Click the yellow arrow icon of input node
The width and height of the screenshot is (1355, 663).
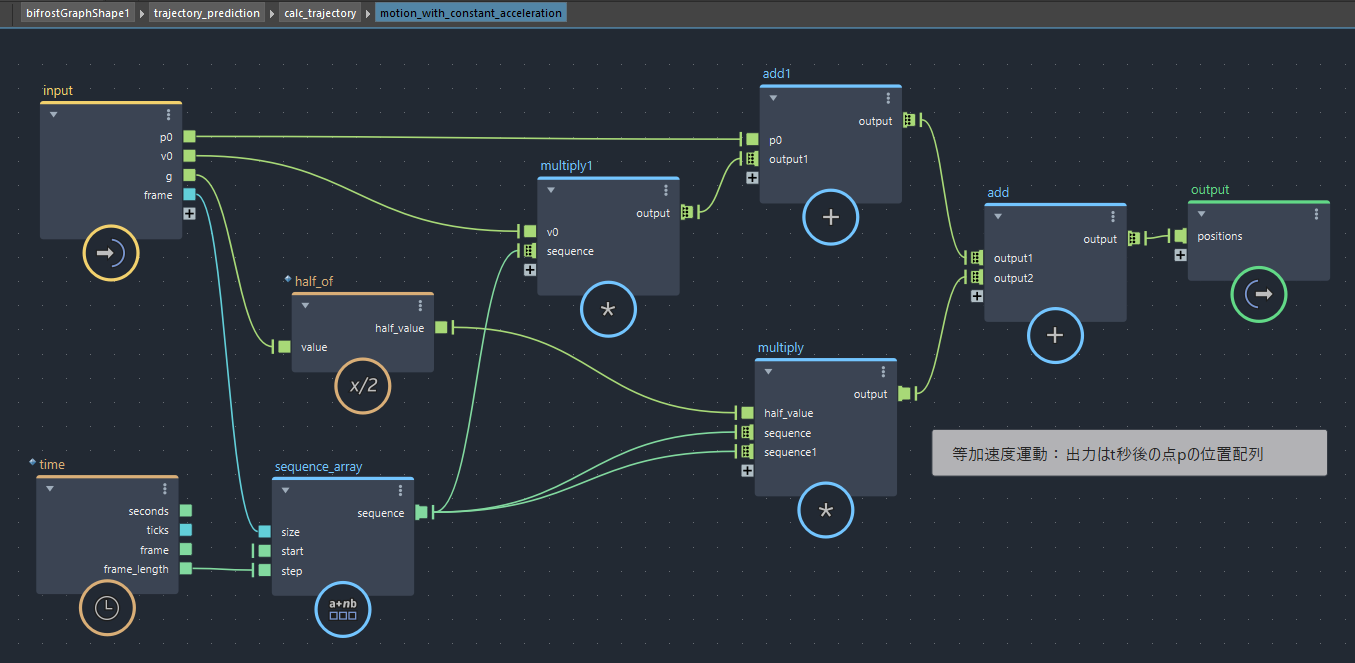[111, 253]
